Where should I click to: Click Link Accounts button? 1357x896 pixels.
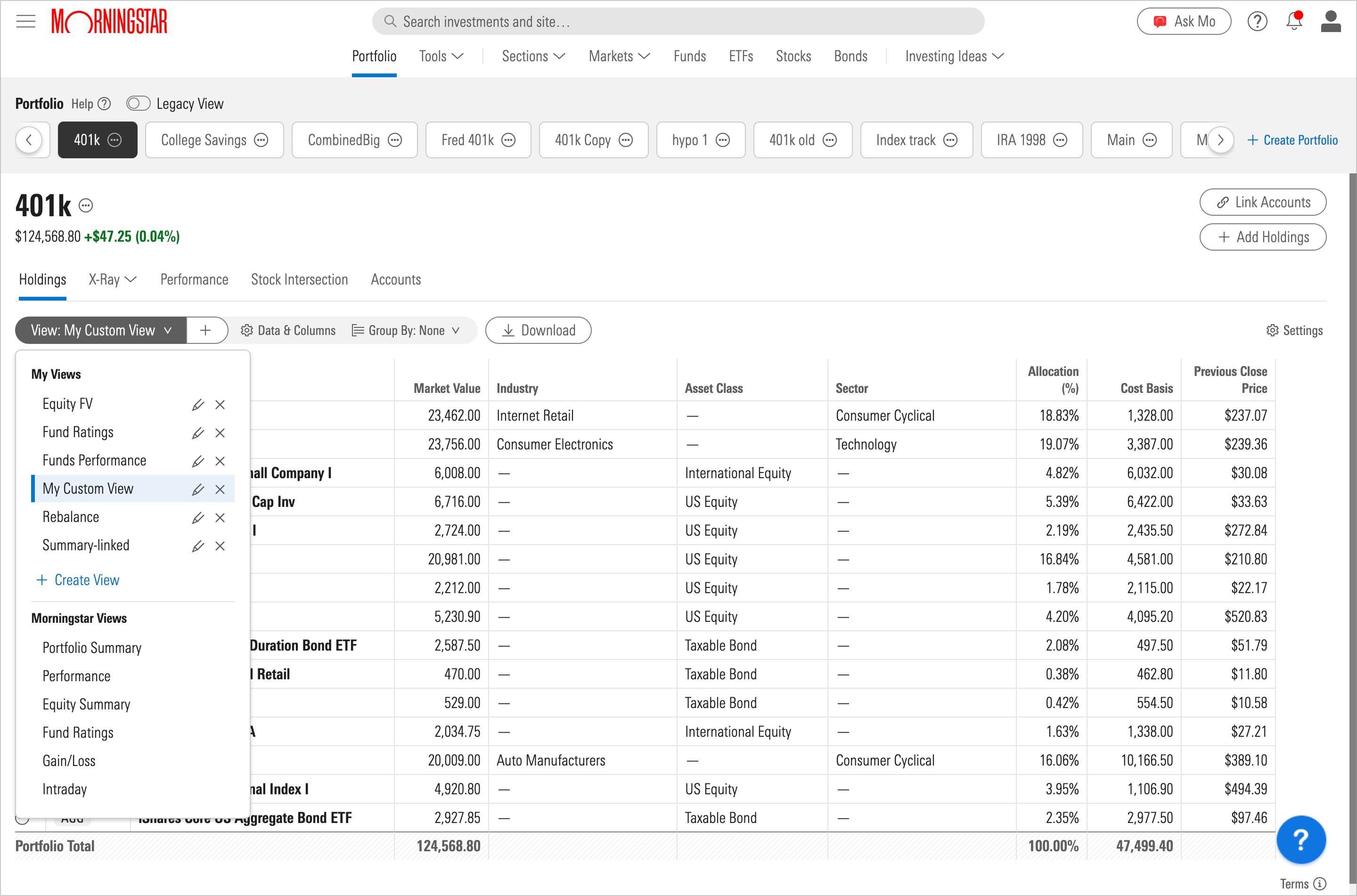1263,202
